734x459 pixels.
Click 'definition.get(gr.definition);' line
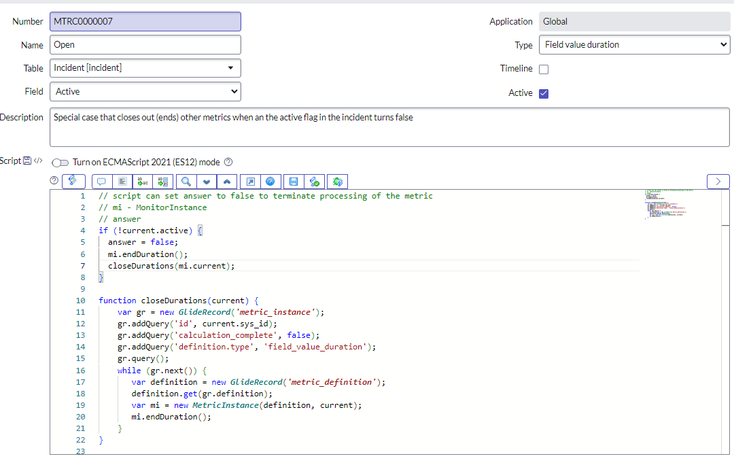[202, 393]
